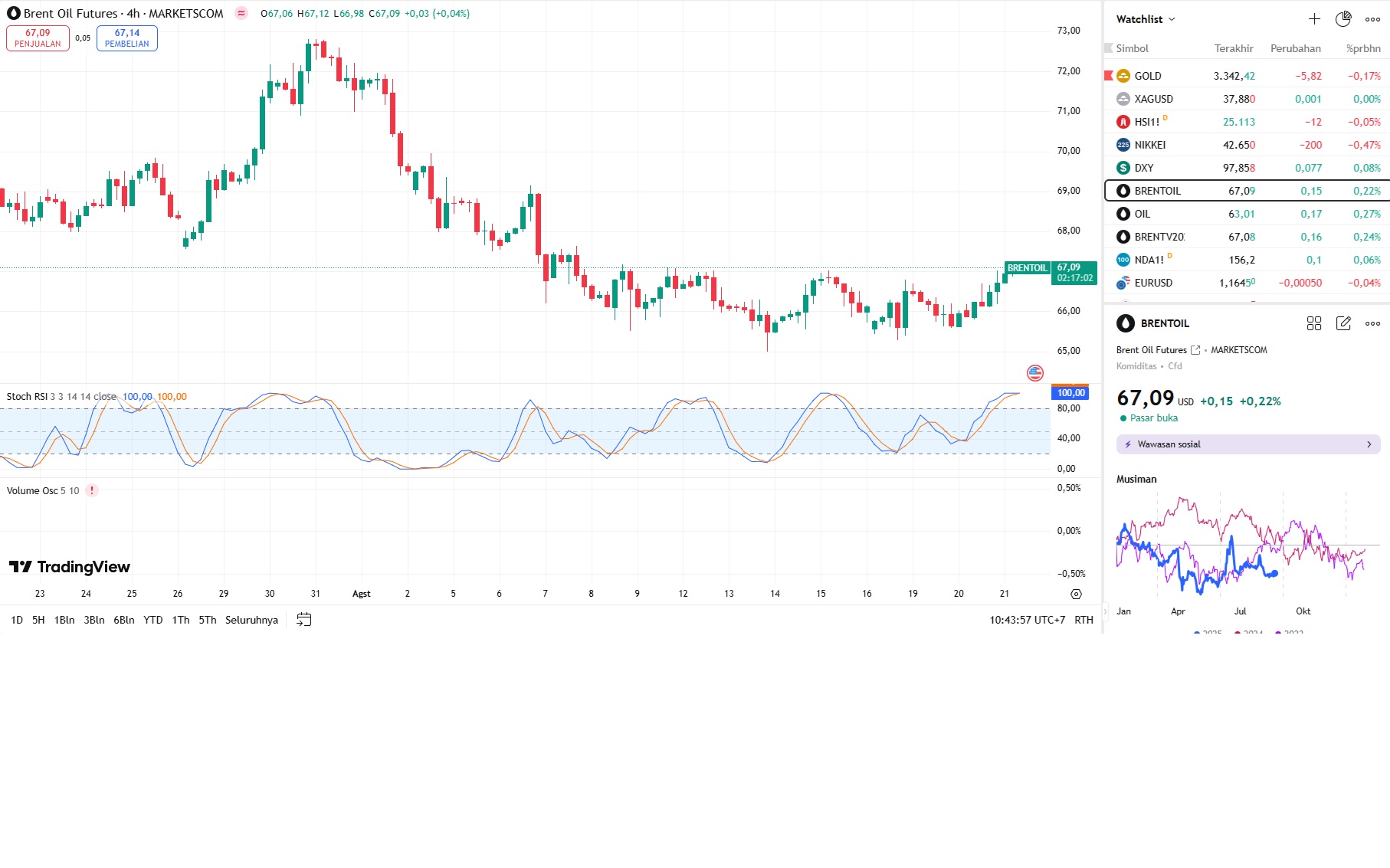Click the edit note icon in BRENTOIL details

pyautogui.click(x=1343, y=323)
